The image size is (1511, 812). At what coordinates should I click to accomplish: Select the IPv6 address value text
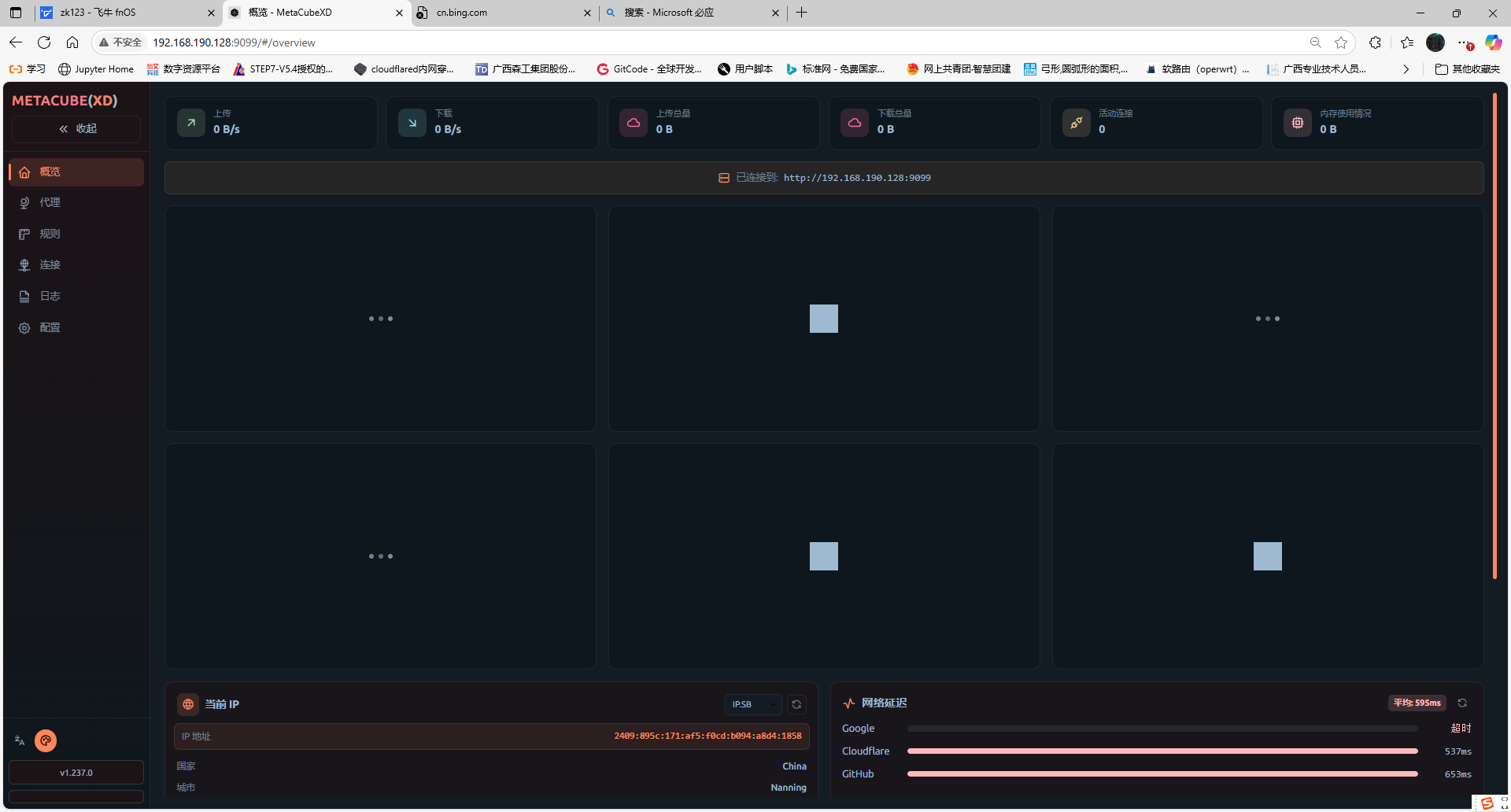coord(707,736)
